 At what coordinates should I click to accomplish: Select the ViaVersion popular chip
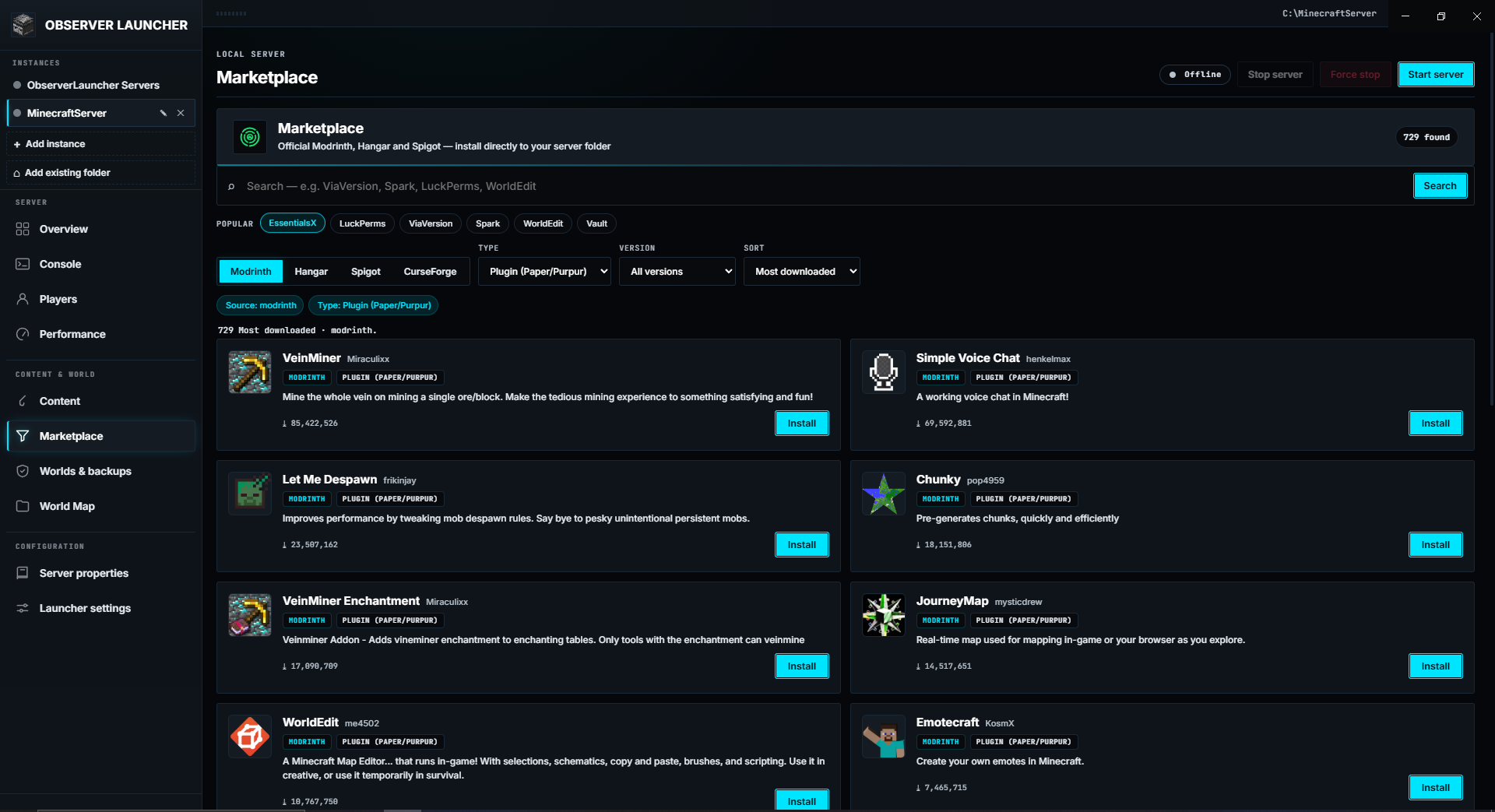click(431, 223)
